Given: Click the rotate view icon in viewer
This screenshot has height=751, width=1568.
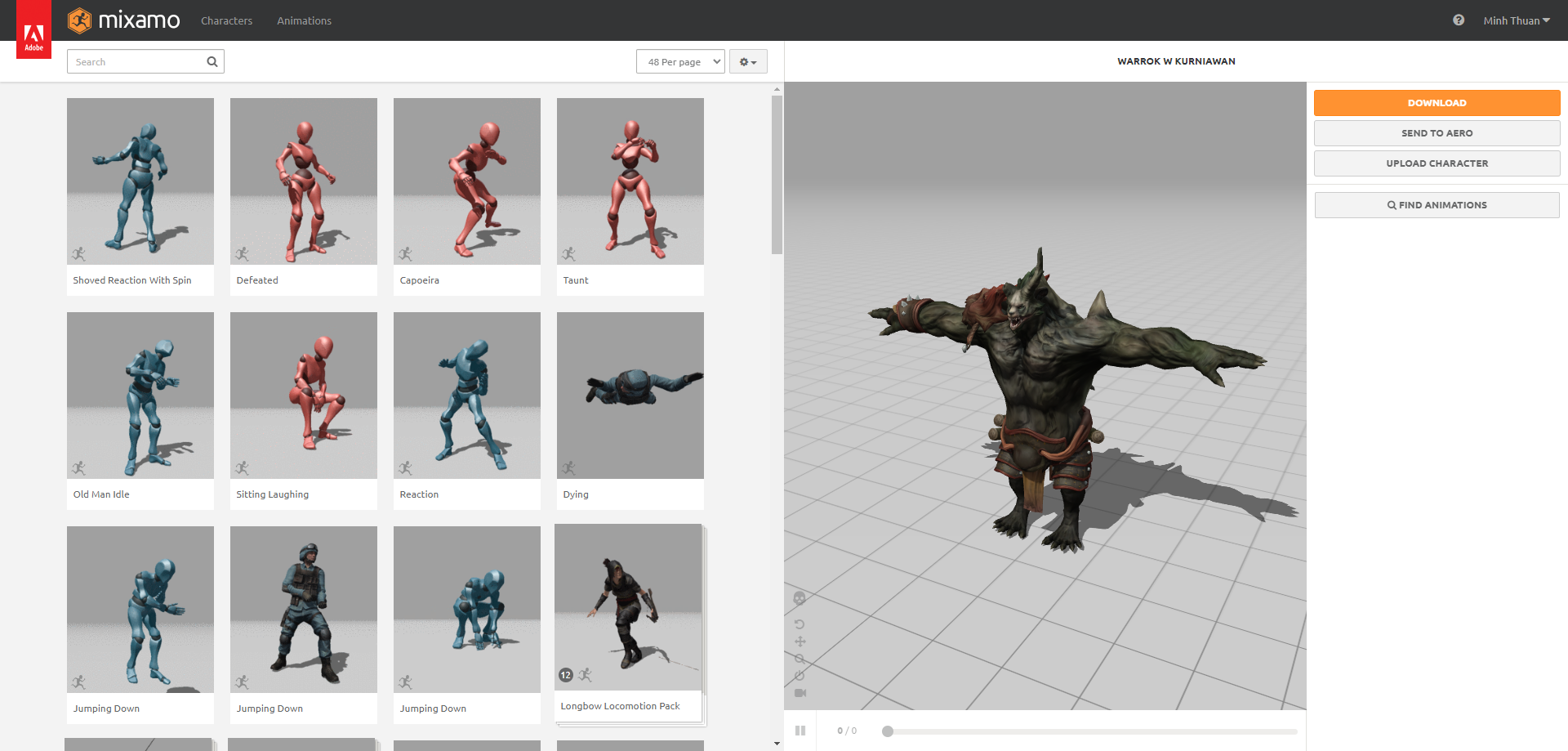Looking at the screenshot, I should click(x=800, y=624).
